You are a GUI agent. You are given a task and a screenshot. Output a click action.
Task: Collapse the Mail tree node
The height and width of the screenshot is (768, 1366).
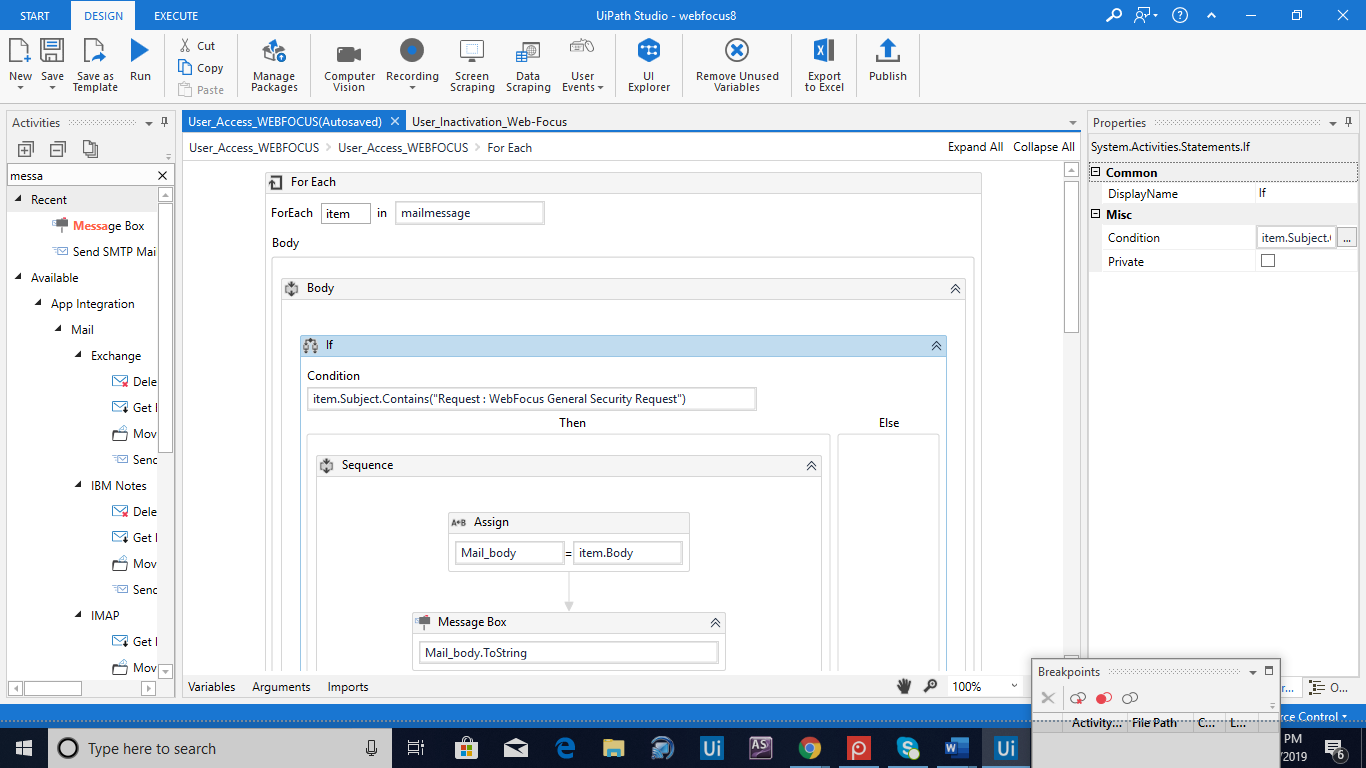pos(59,330)
